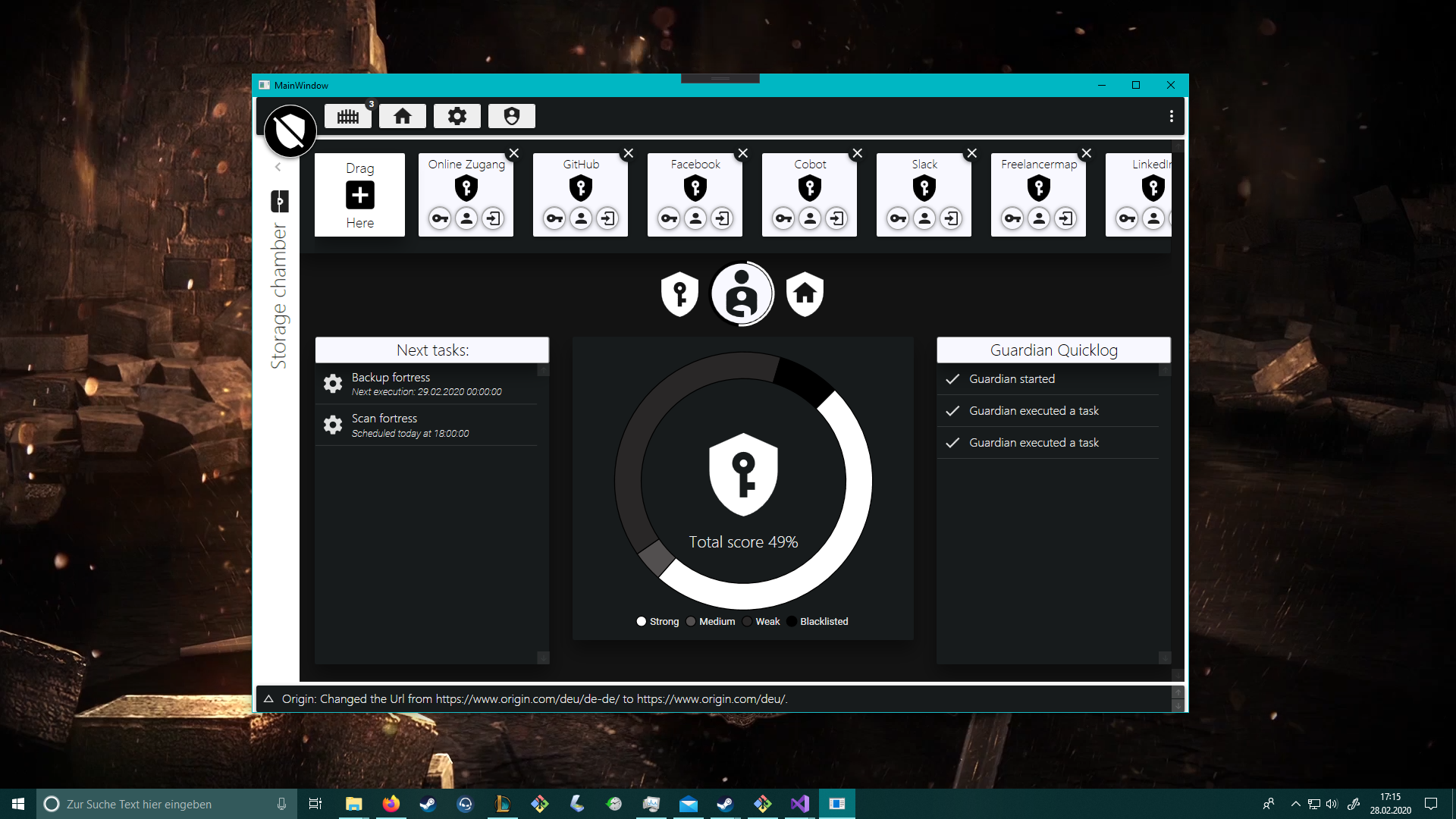Open Windows Start menu
The height and width of the screenshot is (819, 1456).
coord(18,804)
